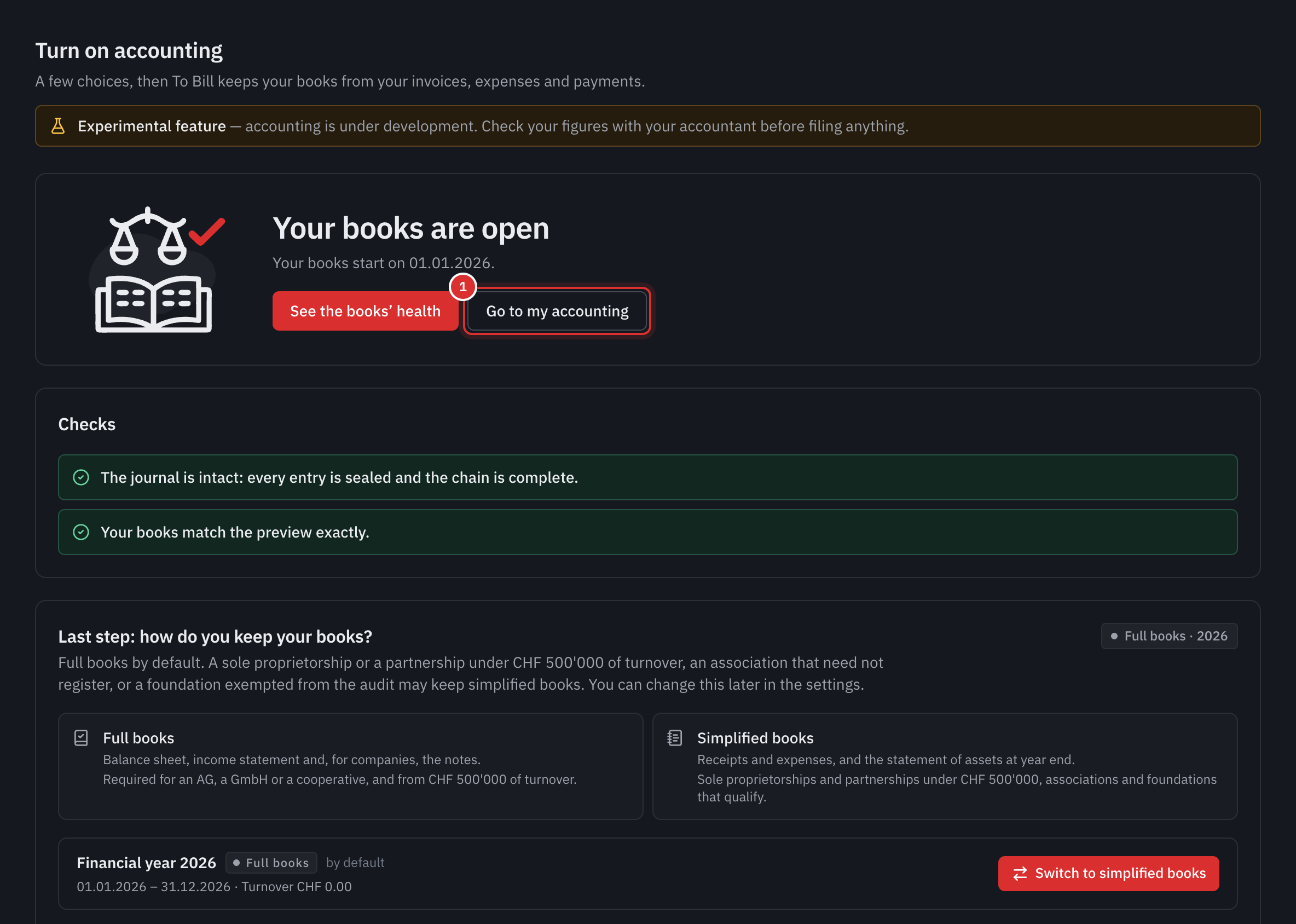This screenshot has width=1296, height=924.
Task: Click the "Your books are open" headline
Action: pos(411,228)
